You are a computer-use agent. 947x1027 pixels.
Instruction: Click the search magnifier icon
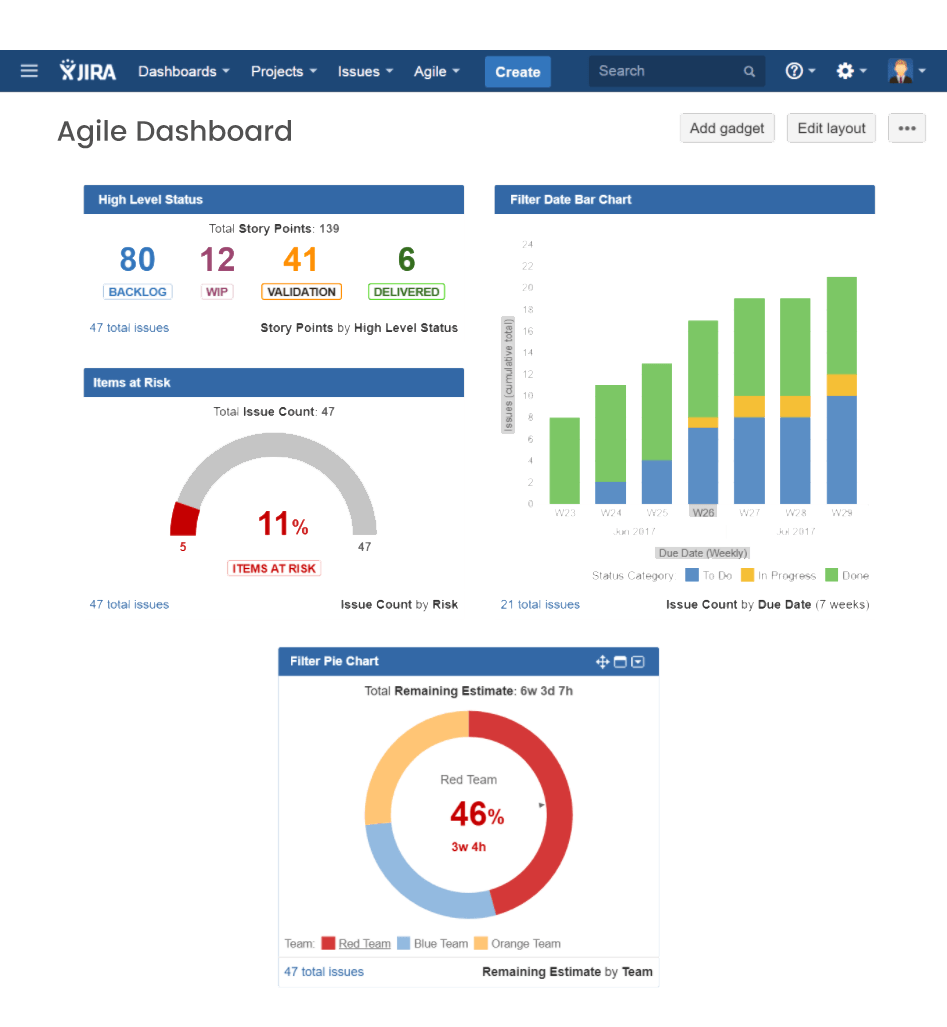coord(749,71)
